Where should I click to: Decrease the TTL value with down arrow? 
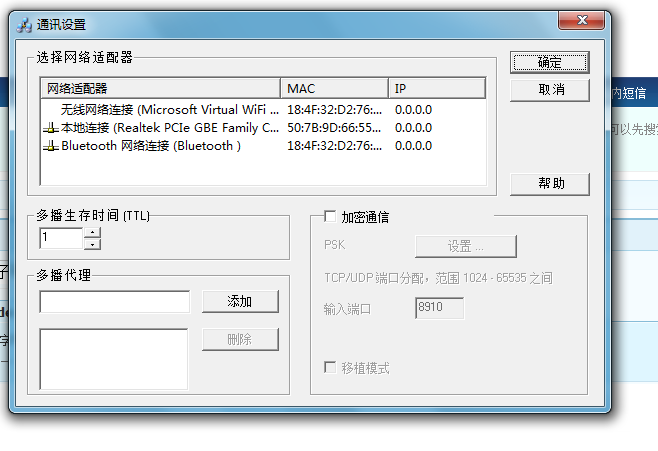click(92, 243)
